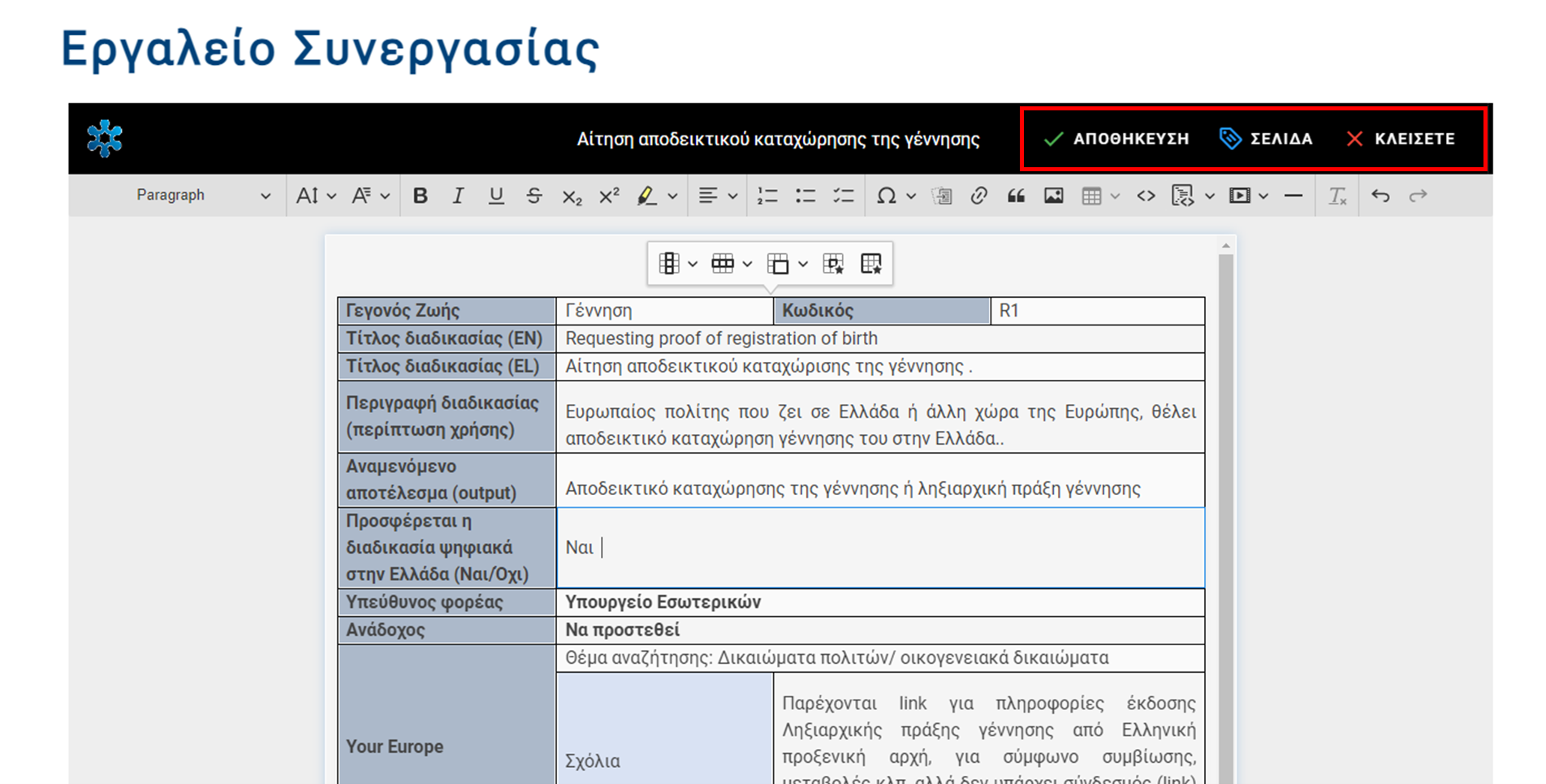
Task: Apply the highlight marker pen
Action: tap(647, 196)
